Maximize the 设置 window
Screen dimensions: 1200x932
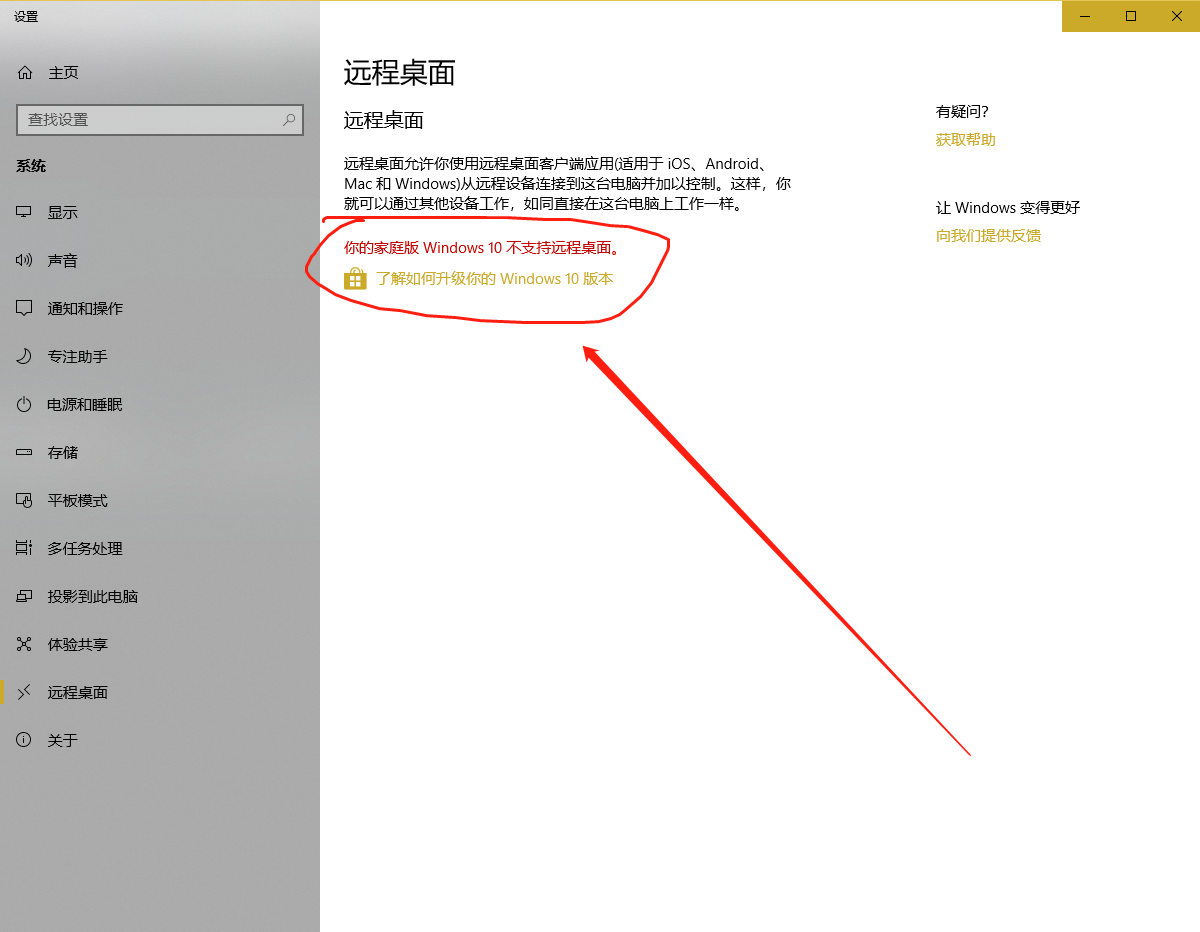coord(1131,16)
